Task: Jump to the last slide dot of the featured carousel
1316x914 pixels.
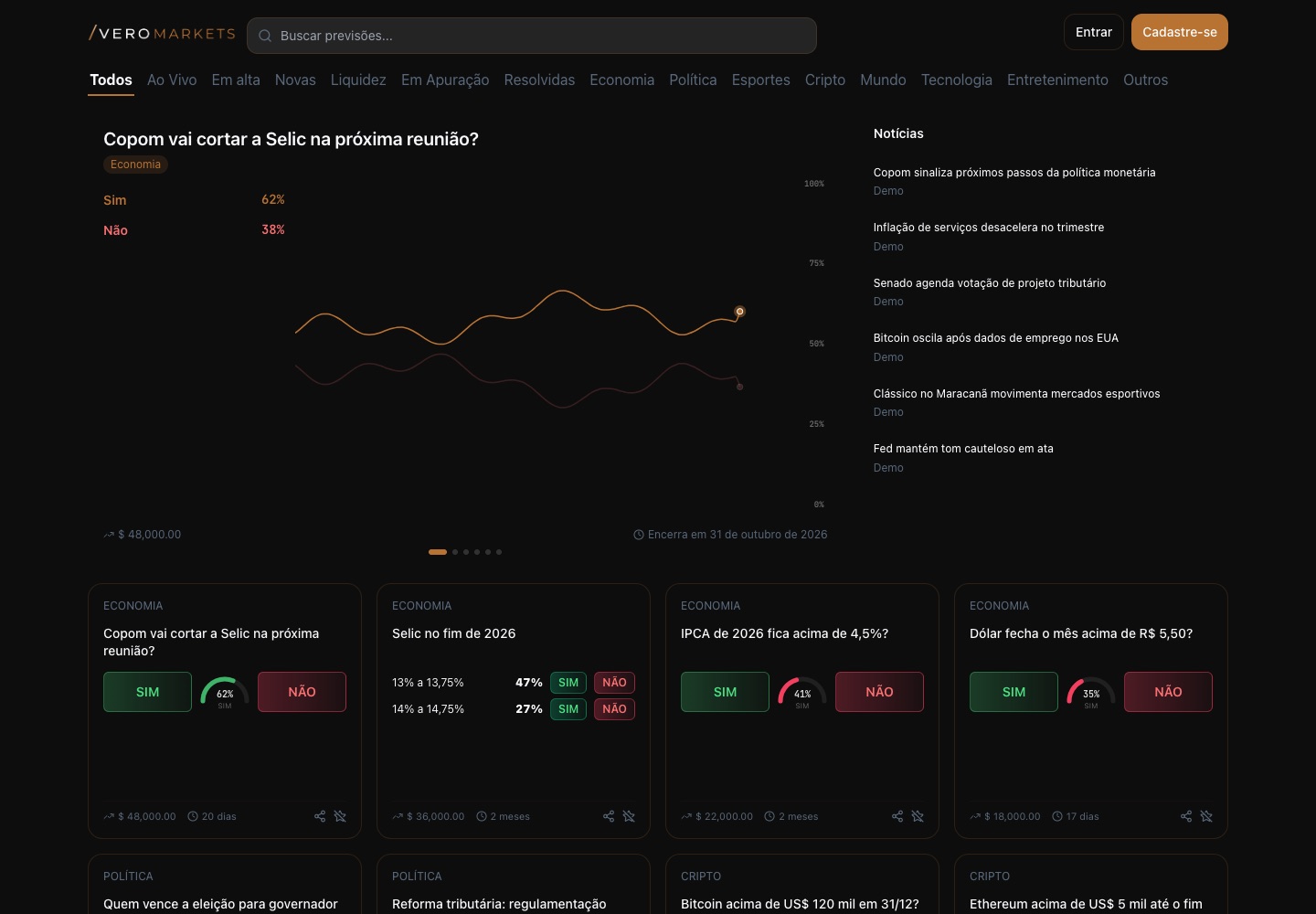Action: [x=499, y=552]
